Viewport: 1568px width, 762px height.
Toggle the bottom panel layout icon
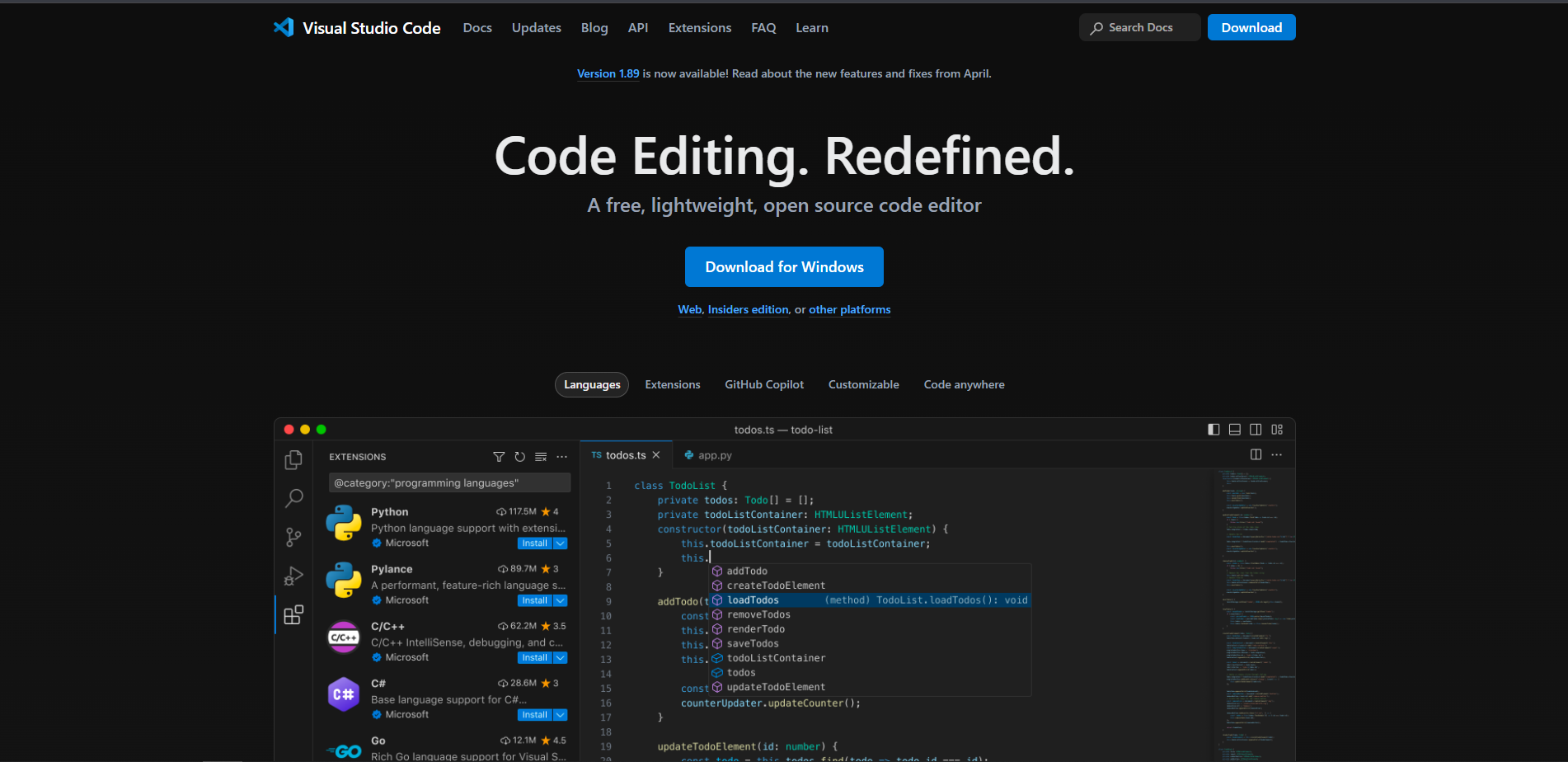coord(1235,430)
